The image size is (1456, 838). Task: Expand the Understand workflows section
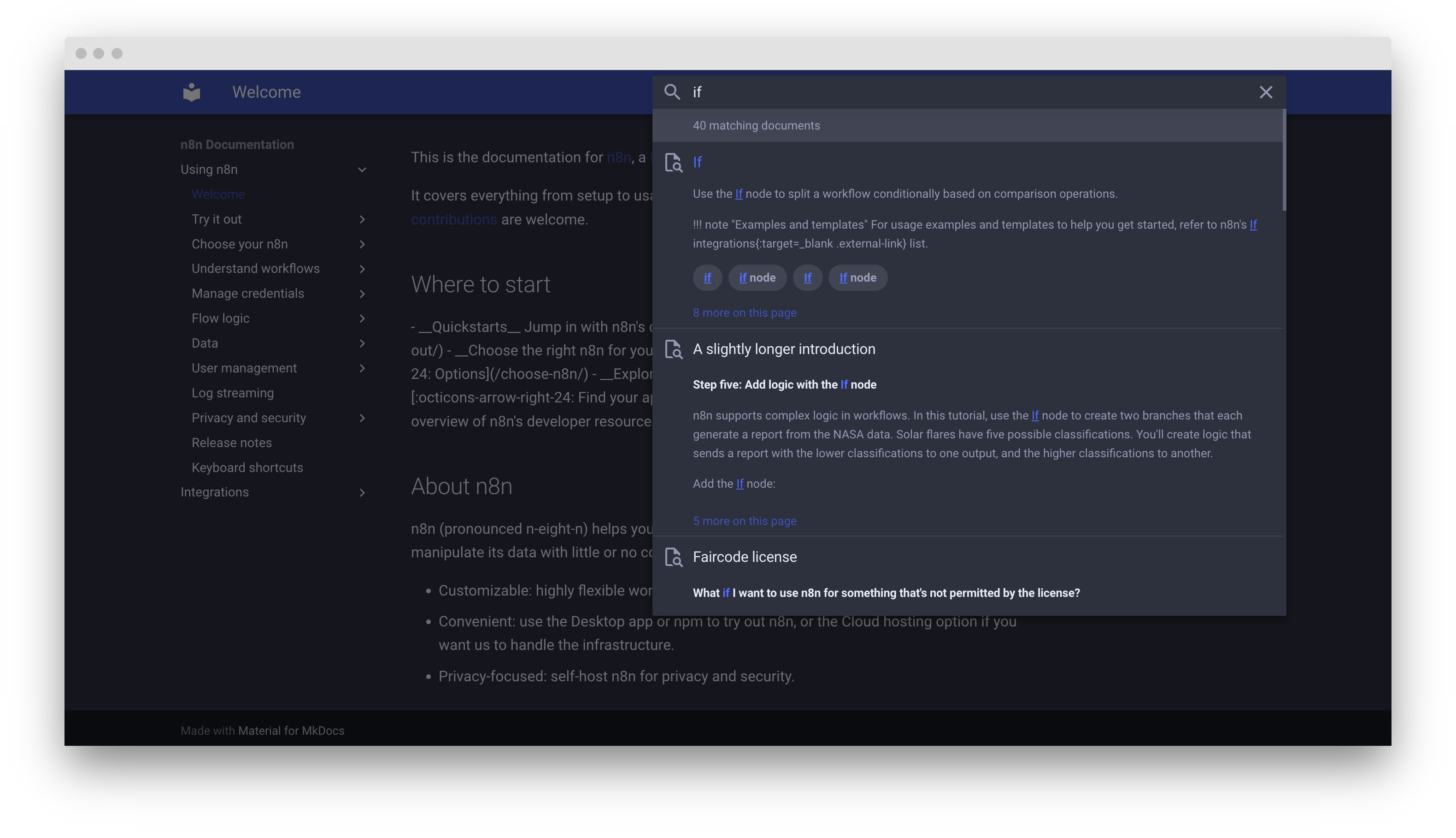click(362, 269)
